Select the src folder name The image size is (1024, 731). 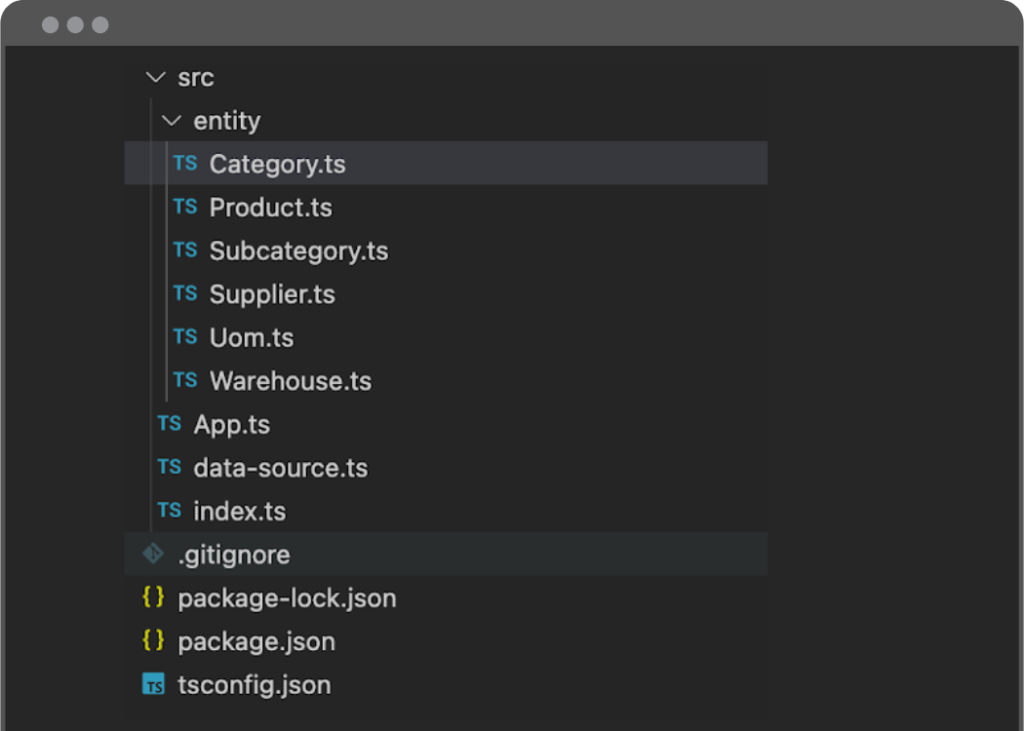click(x=196, y=78)
